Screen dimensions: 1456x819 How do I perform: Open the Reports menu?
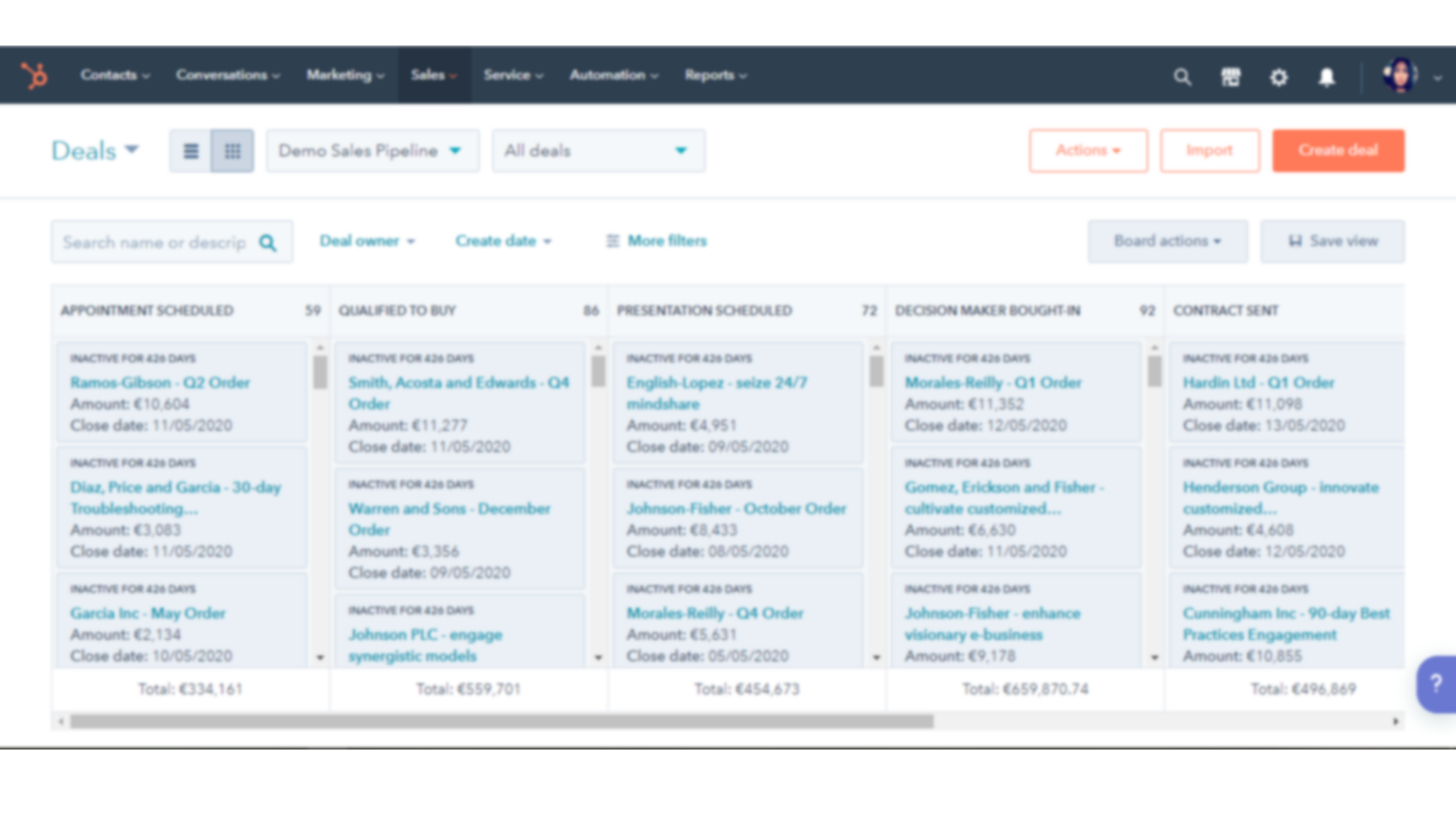pos(715,75)
